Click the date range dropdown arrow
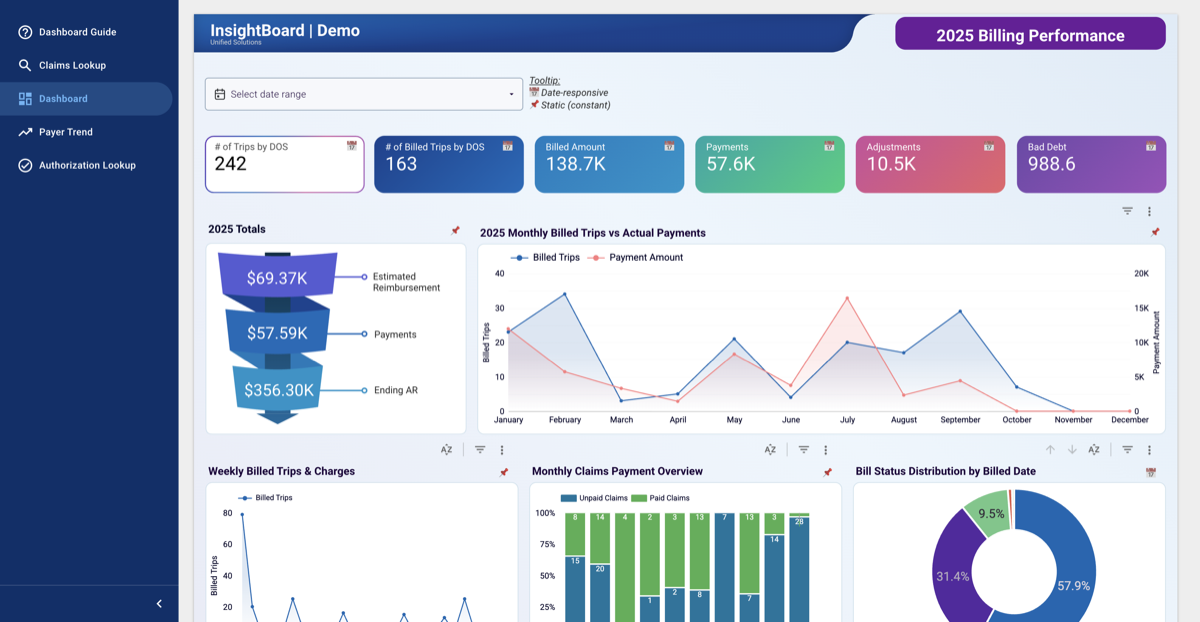 pyautogui.click(x=511, y=95)
